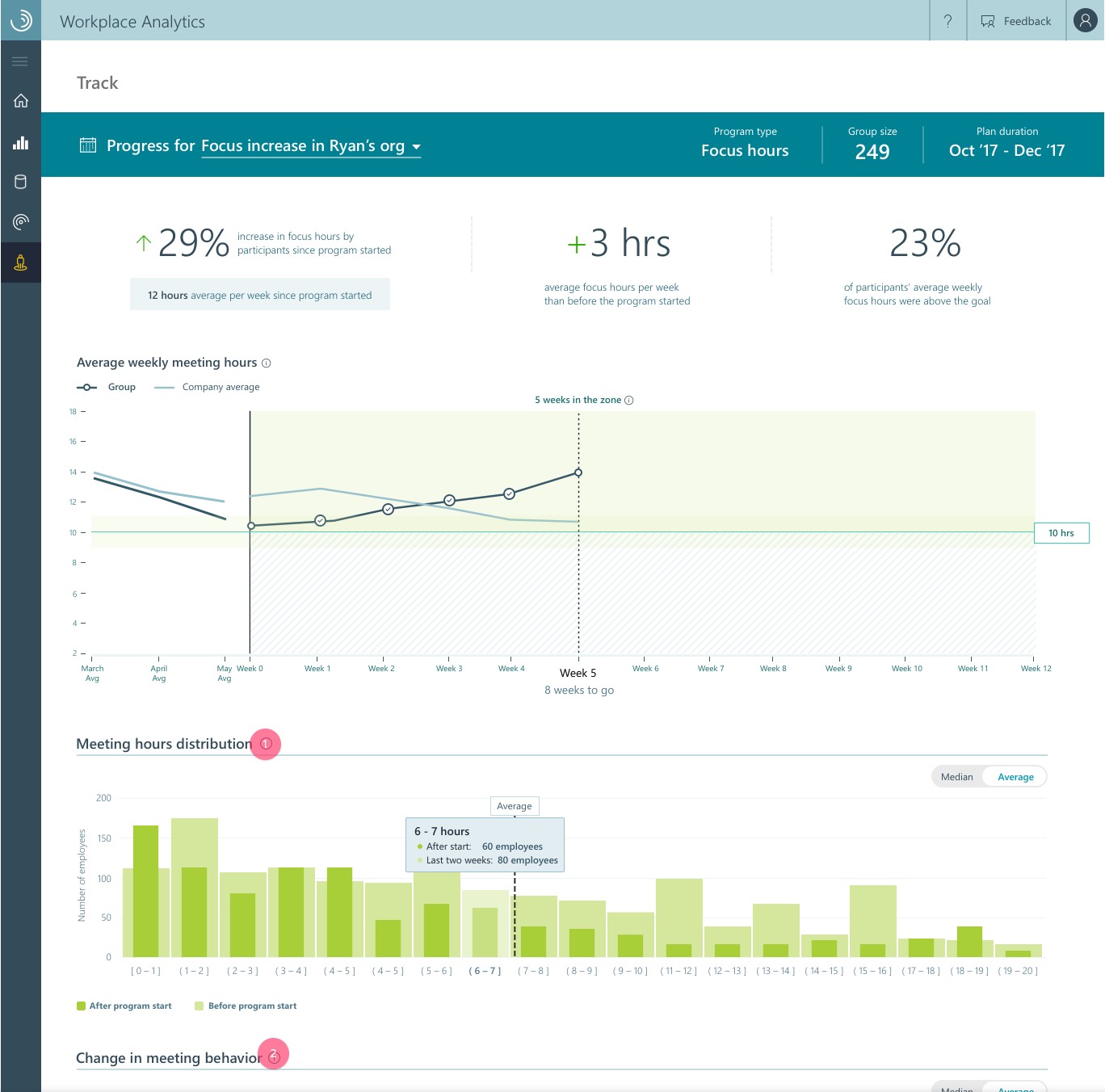Screen dimensions: 1105x1092
Task: Click the Feedback item in the top bar
Action: 1016,21
